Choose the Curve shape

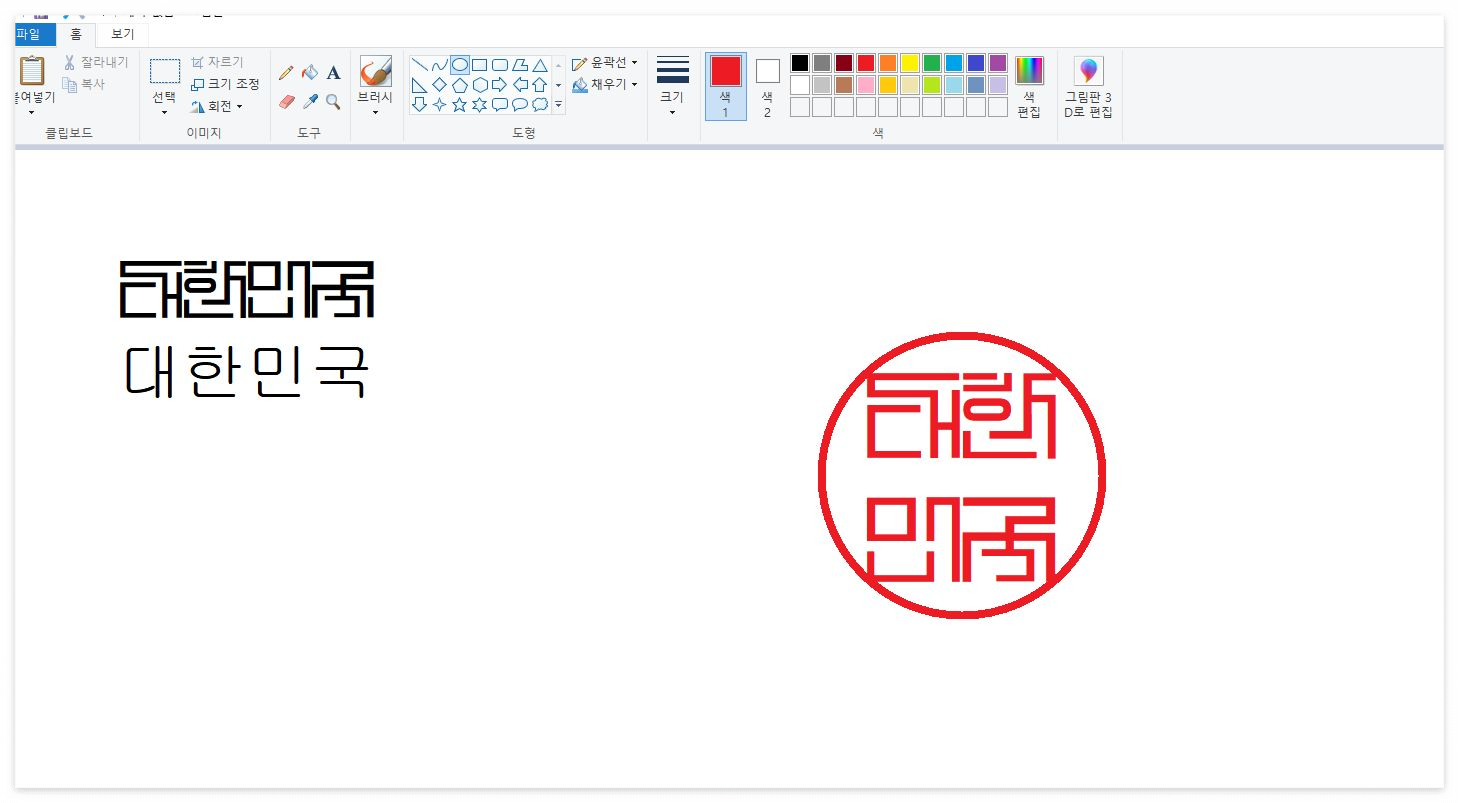point(439,65)
